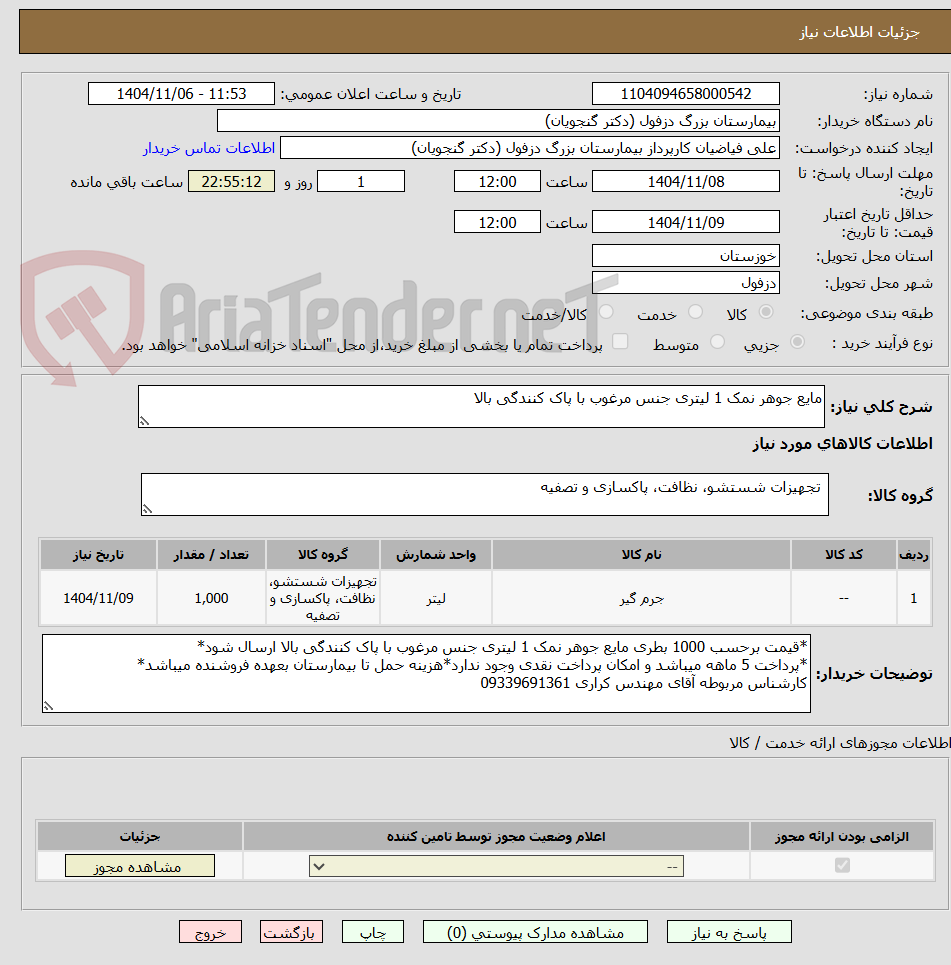Click the شرح کلی نیاز text area
Screen dimensions: 951x965
[481, 406]
